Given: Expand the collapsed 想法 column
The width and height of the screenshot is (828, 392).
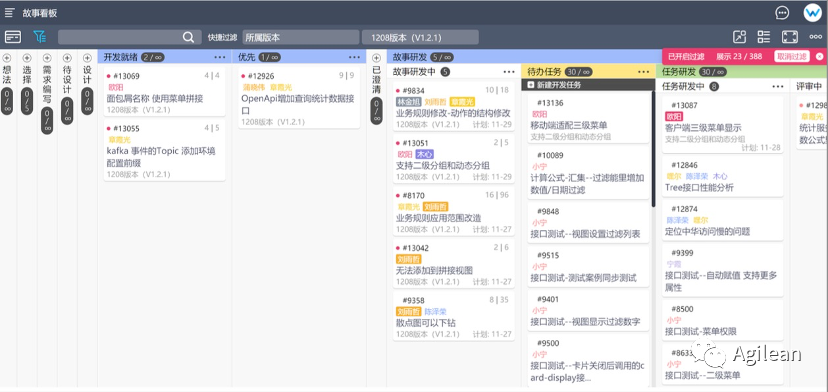Looking at the screenshot, I should (x=7, y=58).
